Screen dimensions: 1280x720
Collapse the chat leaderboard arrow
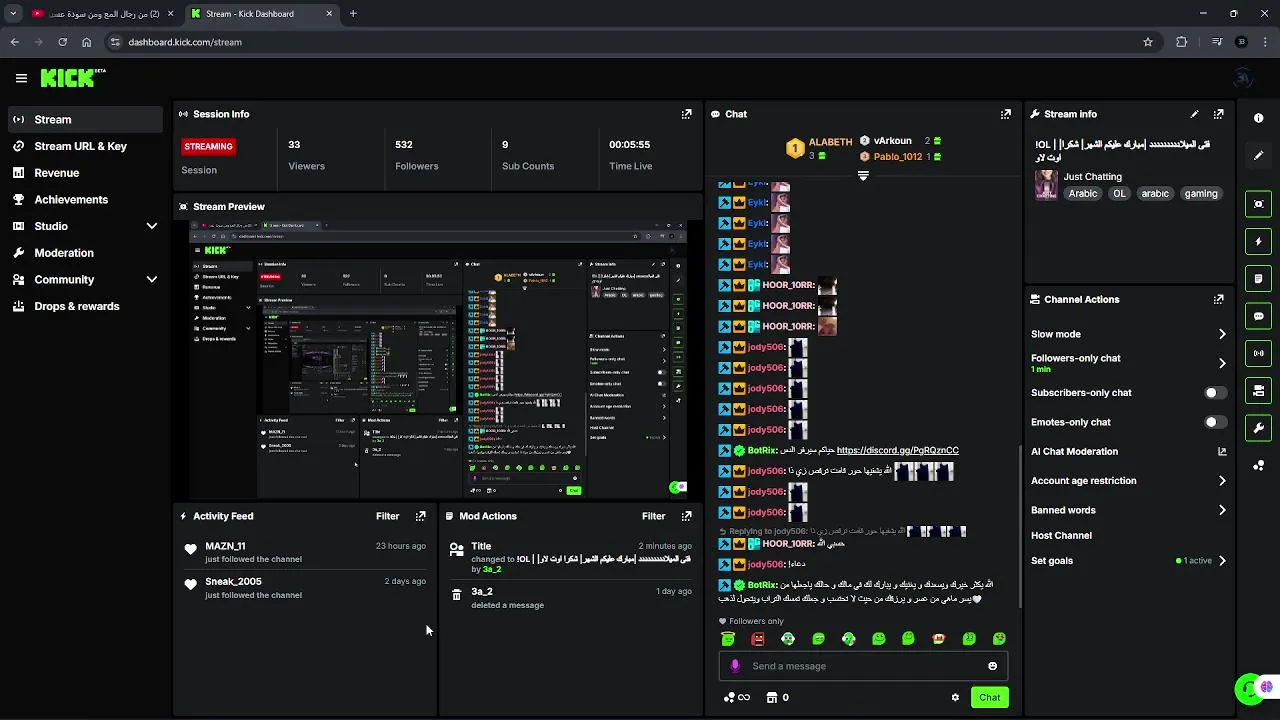[863, 175]
